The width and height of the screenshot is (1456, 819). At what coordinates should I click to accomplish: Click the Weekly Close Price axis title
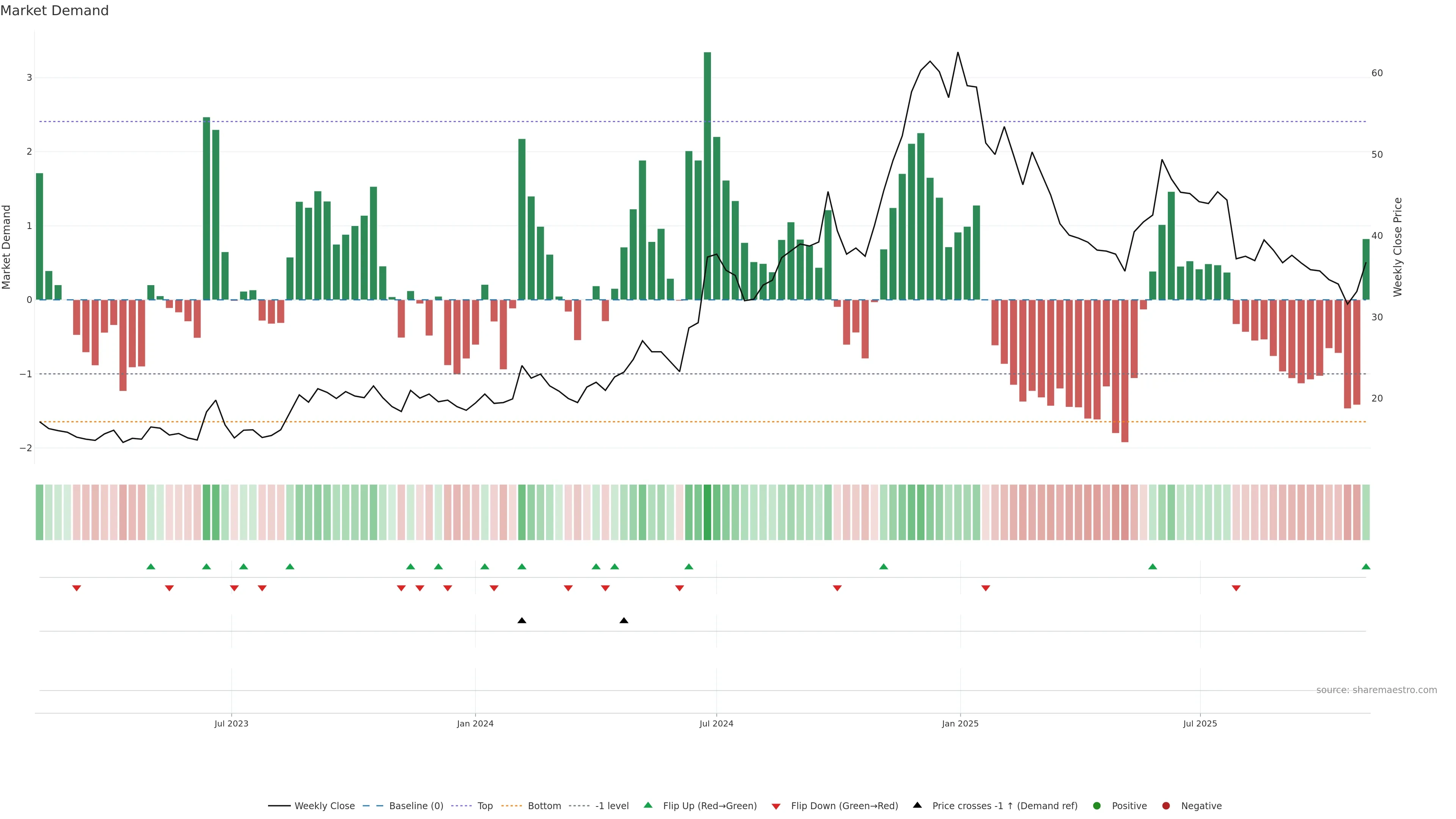1398,247
